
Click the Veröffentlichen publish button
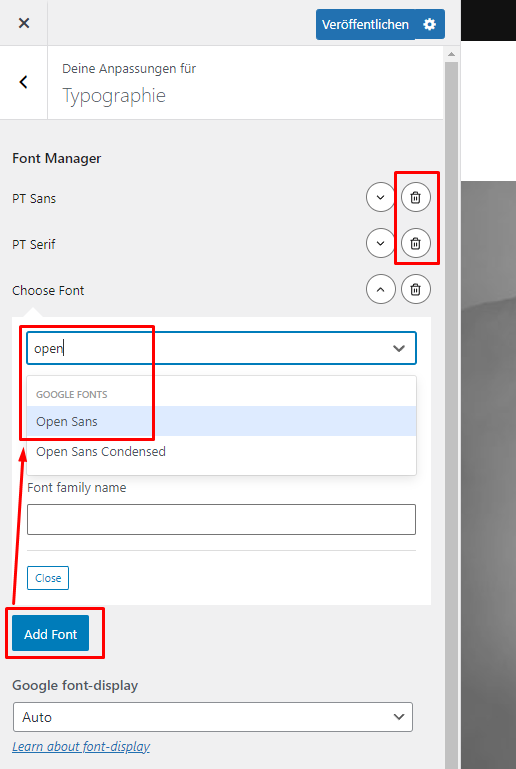point(365,24)
